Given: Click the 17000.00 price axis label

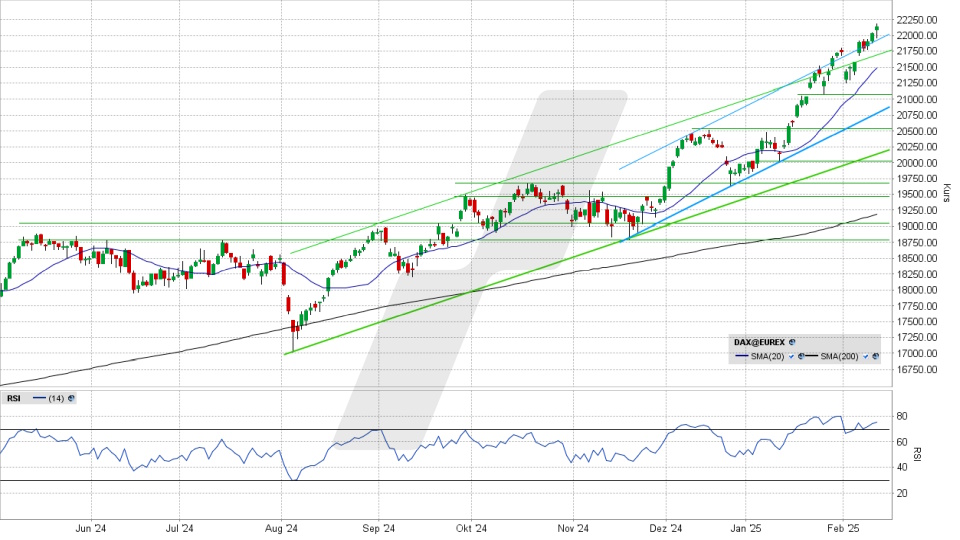Looking at the screenshot, I should coord(917,353).
